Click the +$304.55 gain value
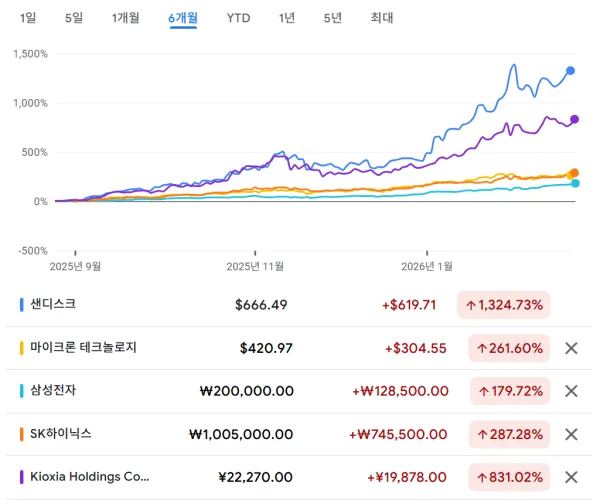Image resolution: width=600 pixels, height=500 pixels. coord(416,348)
